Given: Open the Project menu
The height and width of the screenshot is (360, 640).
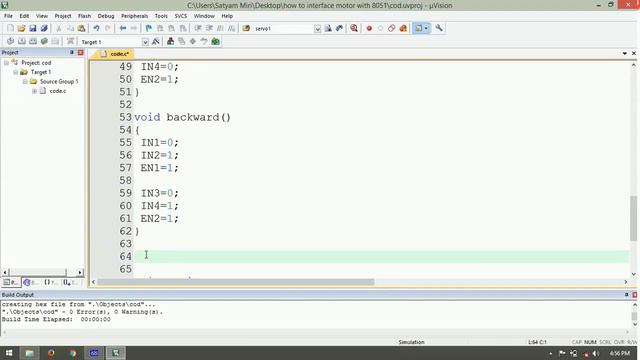Looking at the screenshot, I should click(63, 16).
